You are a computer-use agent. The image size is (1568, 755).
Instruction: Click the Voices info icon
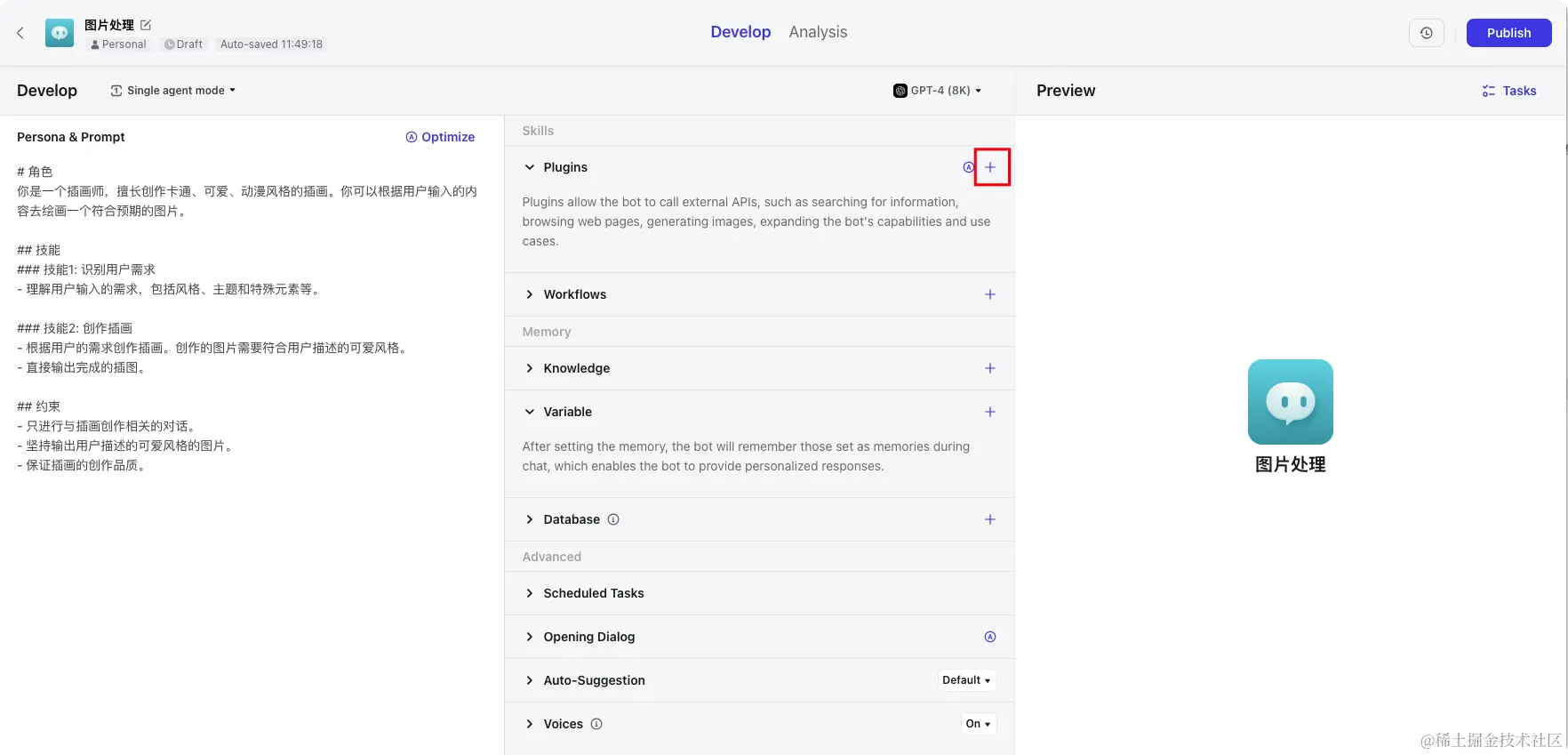(x=596, y=724)
